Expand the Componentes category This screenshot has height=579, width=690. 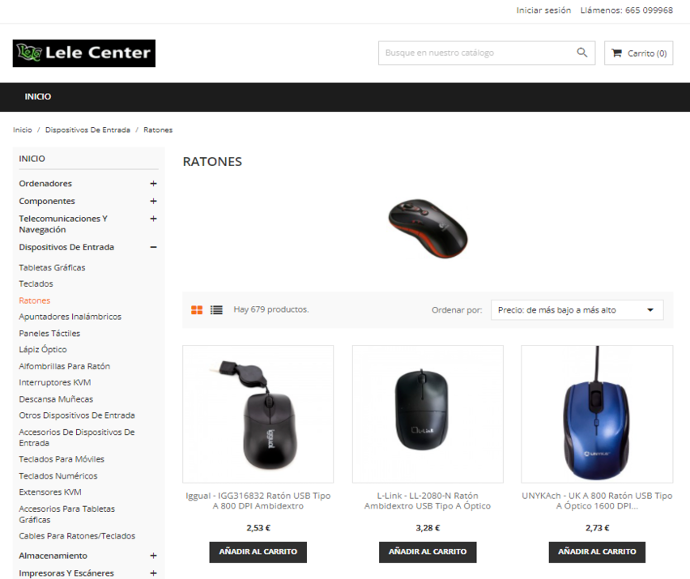153,201
